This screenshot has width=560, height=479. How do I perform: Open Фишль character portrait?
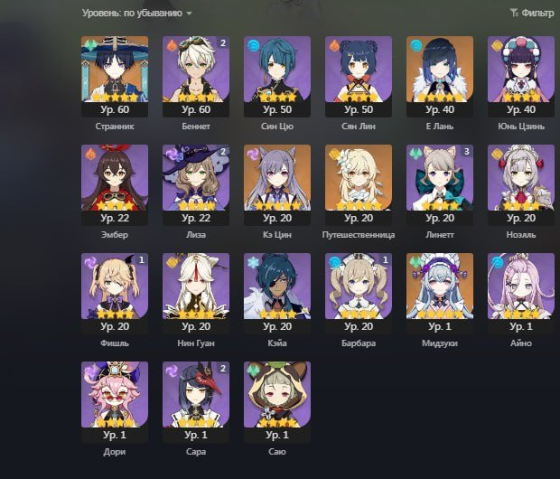pos(115,293)
